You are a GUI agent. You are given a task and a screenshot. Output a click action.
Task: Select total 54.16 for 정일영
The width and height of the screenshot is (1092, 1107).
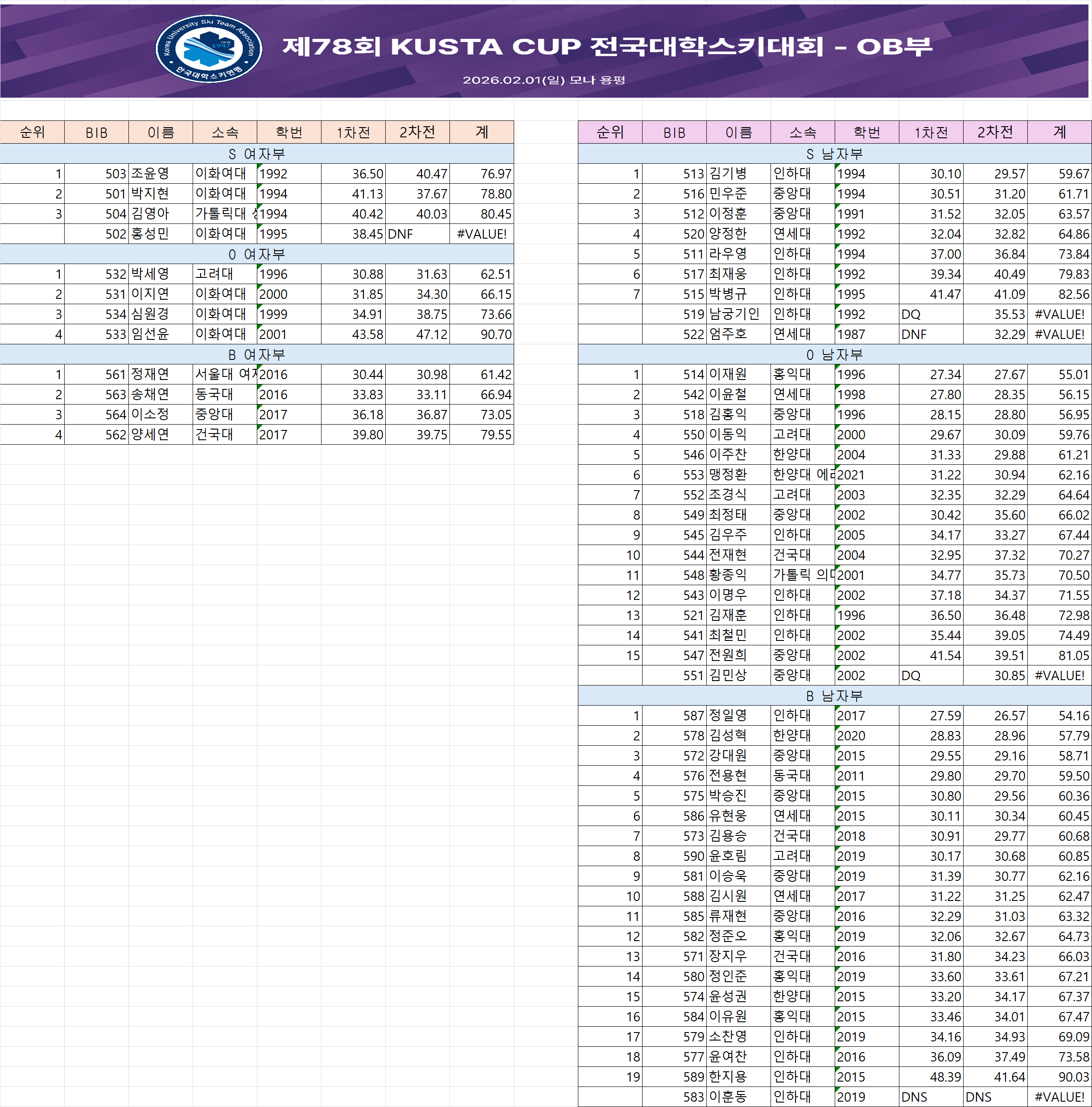[1059, 716]
